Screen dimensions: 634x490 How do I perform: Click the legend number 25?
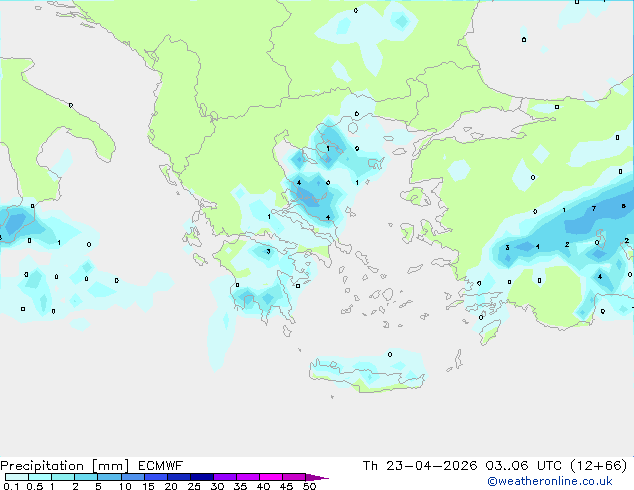coord(194,486)
